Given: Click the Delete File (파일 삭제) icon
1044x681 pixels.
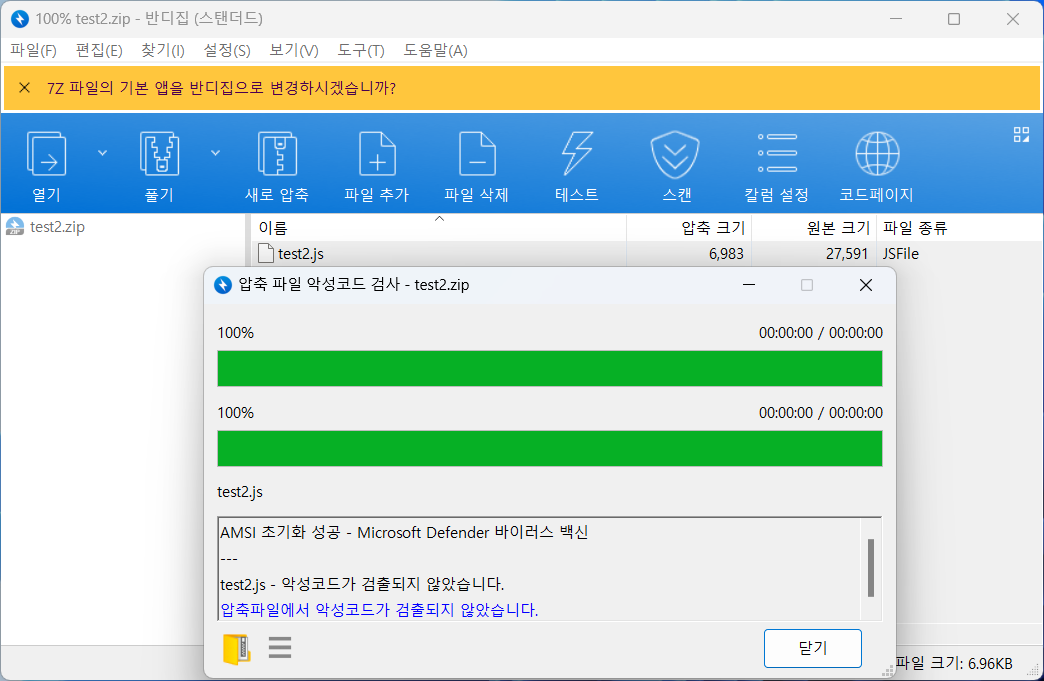Looking at the screenshot, I should 477,155.
